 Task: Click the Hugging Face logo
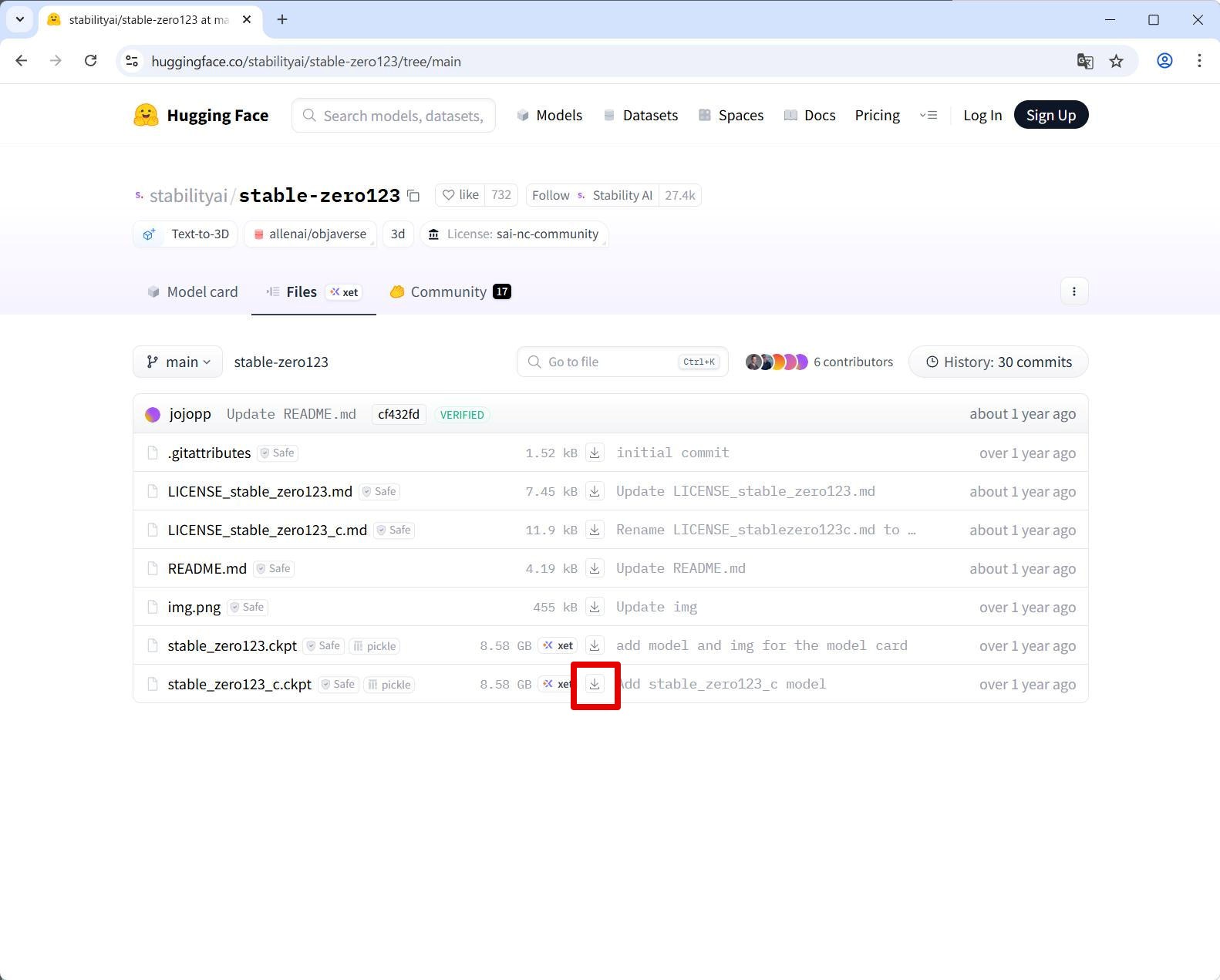[201, 115]
